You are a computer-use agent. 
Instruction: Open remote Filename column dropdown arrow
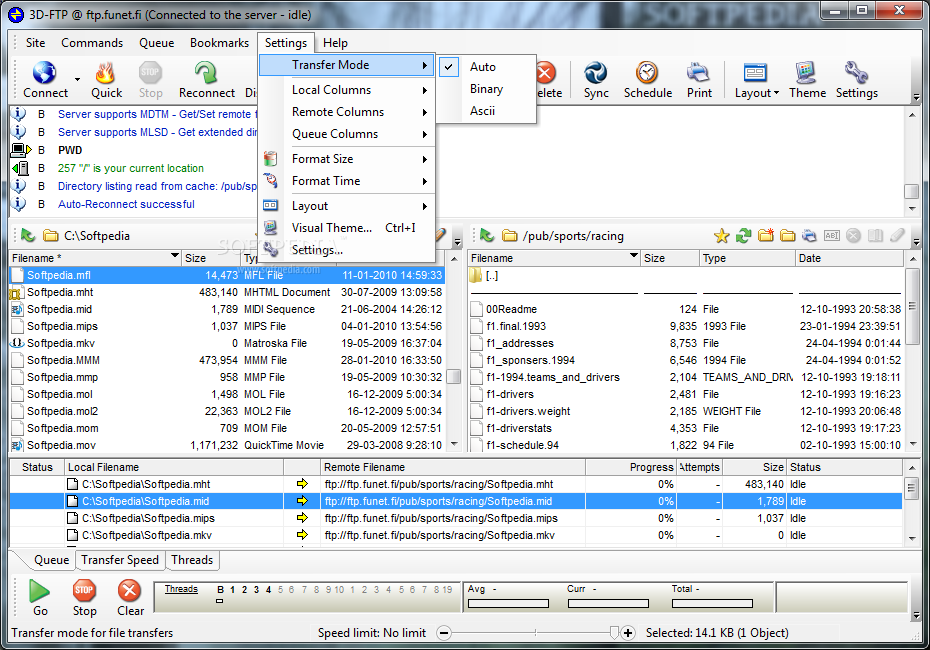(633, 256)
